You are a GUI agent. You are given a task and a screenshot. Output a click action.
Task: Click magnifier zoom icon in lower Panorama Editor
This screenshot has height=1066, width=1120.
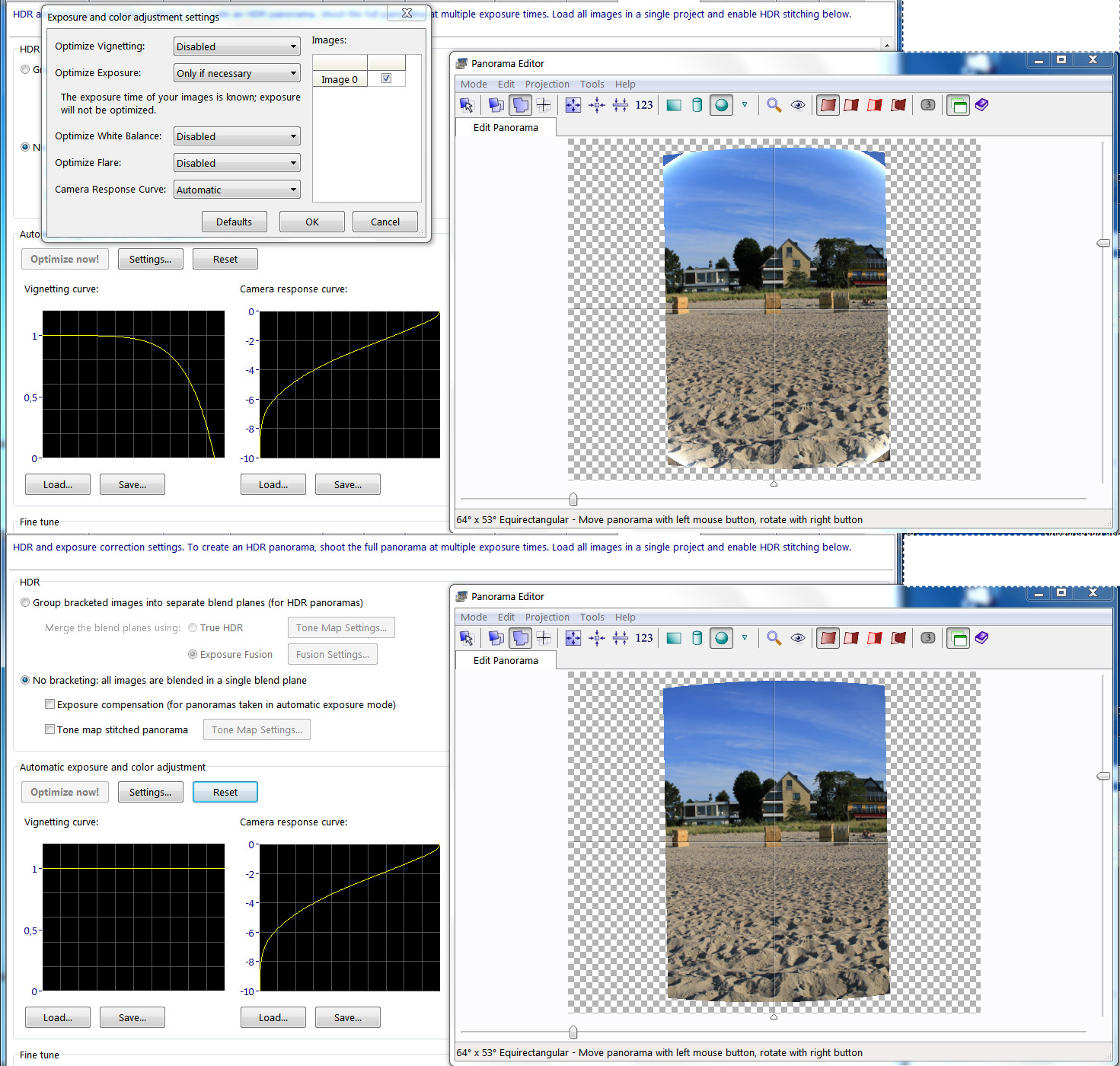(774, 638)
